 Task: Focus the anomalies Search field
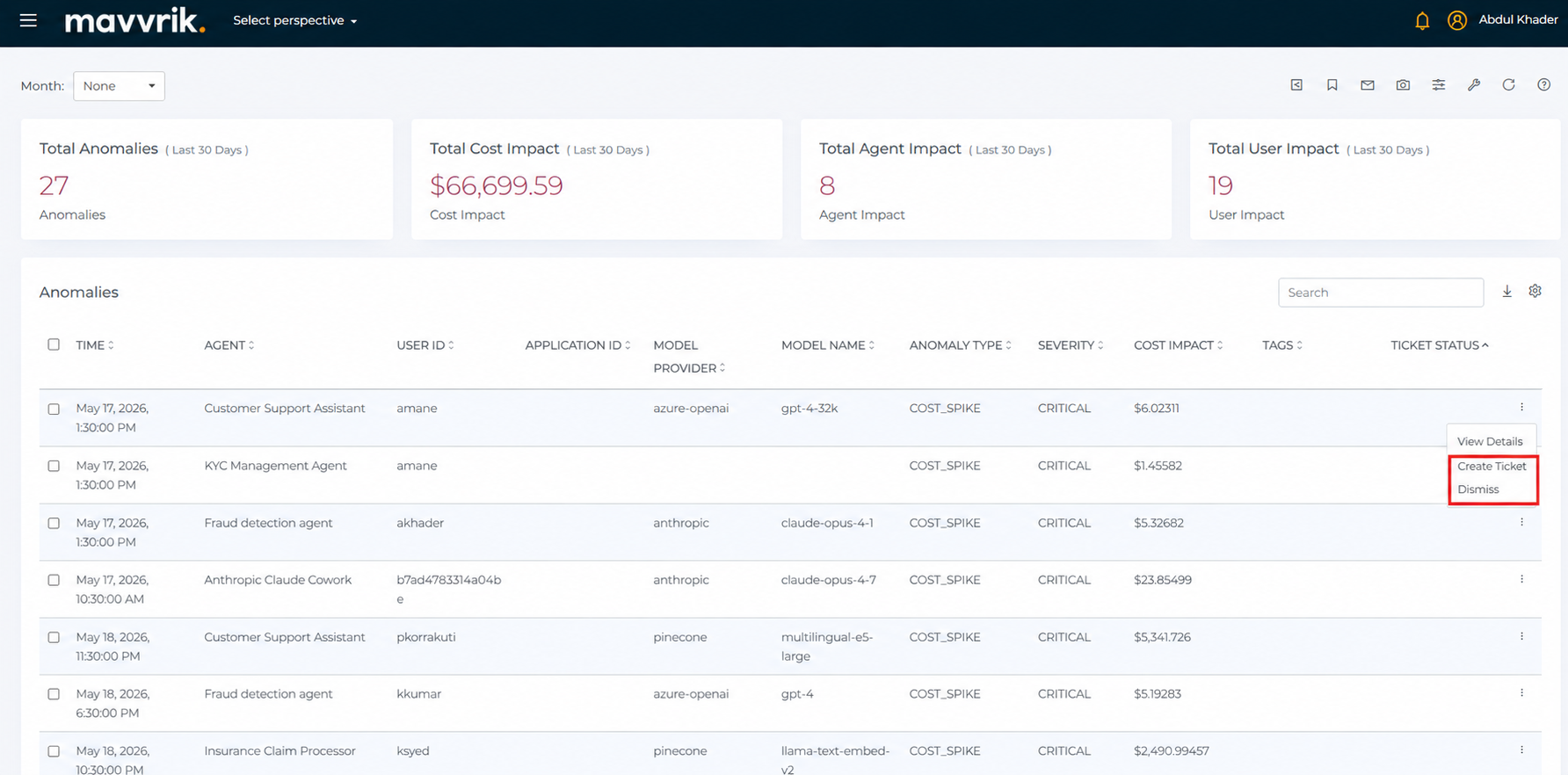pos(1381,293)
